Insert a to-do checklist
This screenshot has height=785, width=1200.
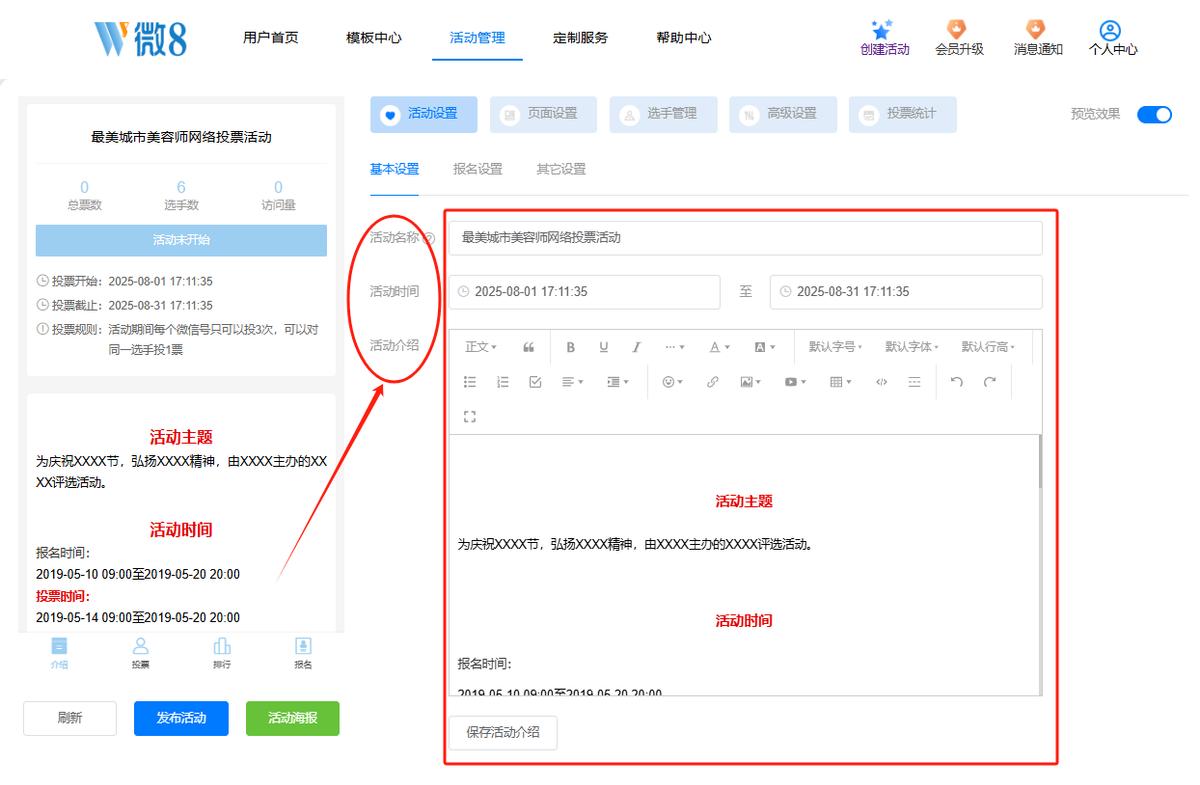click(x=535, y=382)
